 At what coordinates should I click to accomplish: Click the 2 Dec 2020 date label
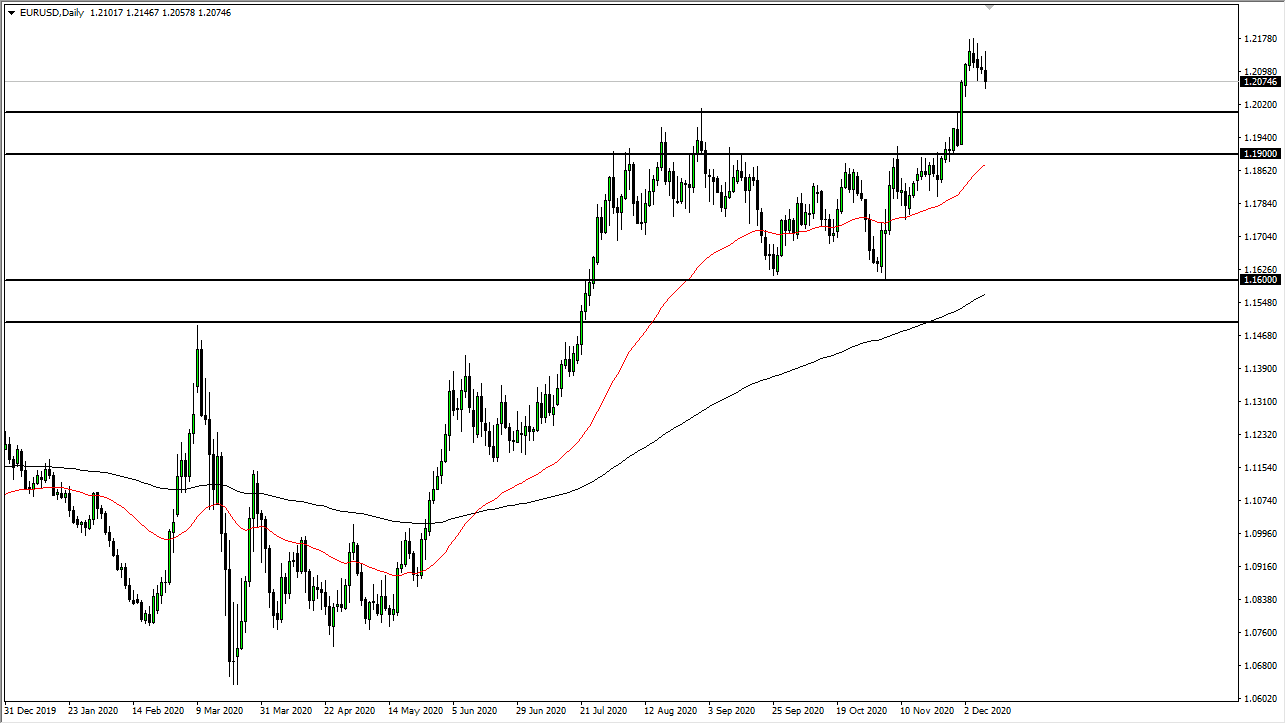(985, 711)
